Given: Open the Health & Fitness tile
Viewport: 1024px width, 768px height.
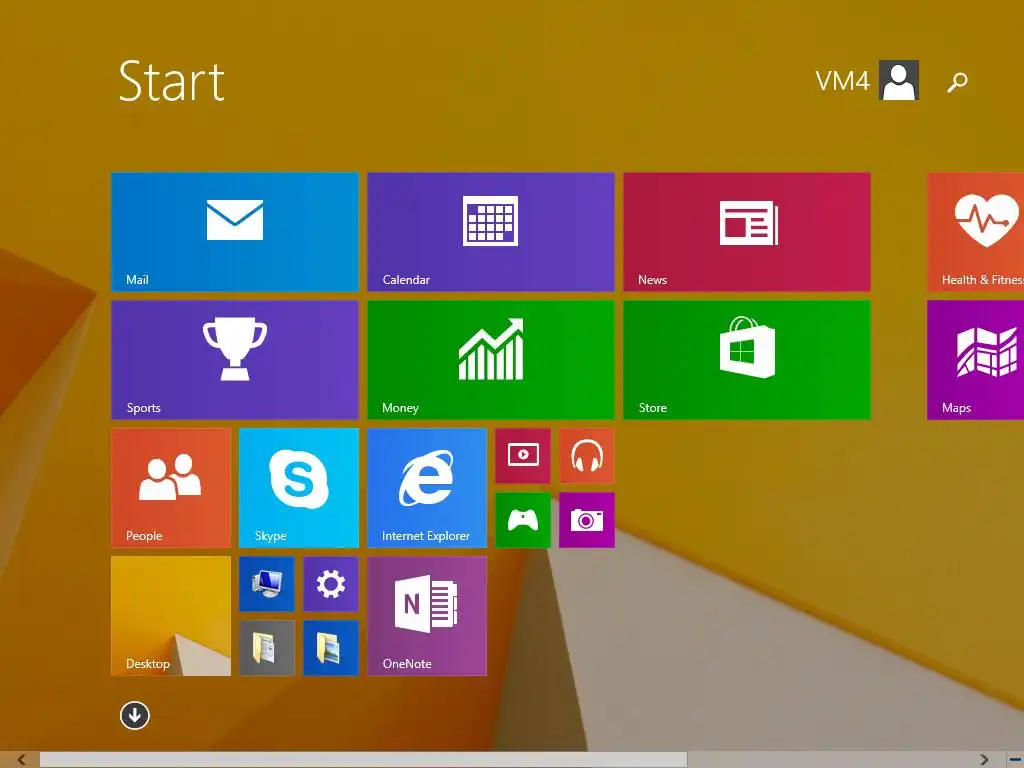Looking at the screenshot, I should pos(976,232).
